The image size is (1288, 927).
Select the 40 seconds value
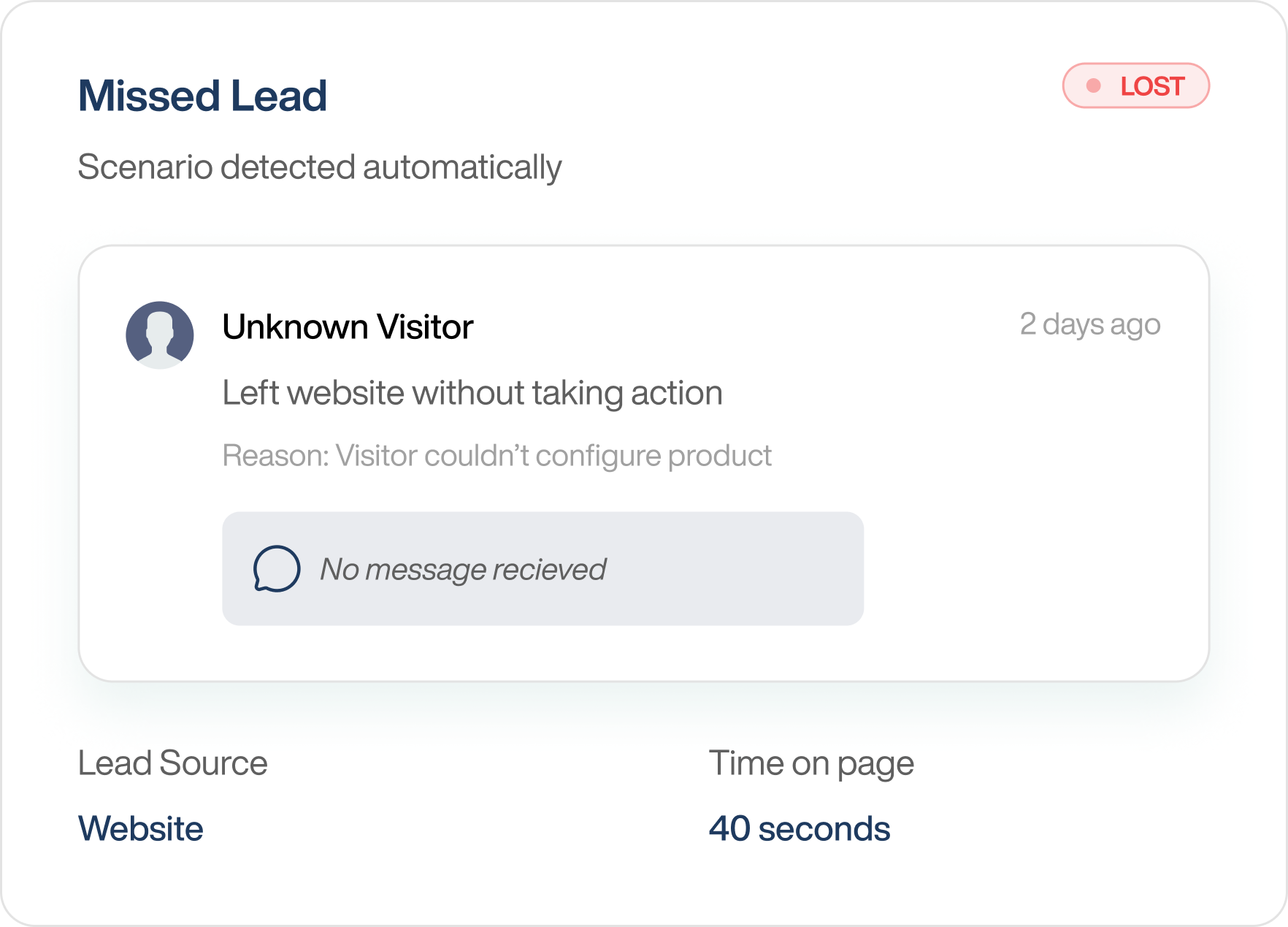[800, 828]
